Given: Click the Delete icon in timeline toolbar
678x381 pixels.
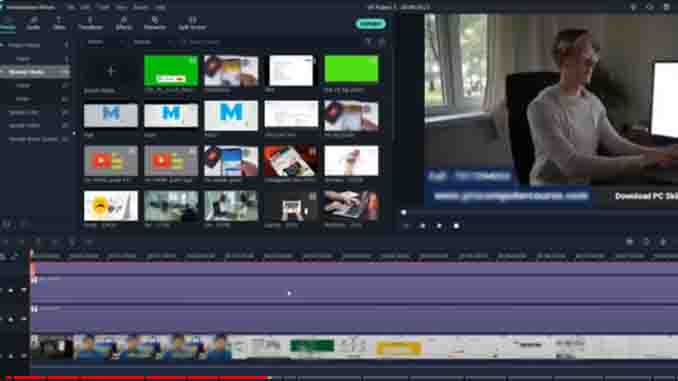Looking at the screenshot, I should [x=38, y=242].
